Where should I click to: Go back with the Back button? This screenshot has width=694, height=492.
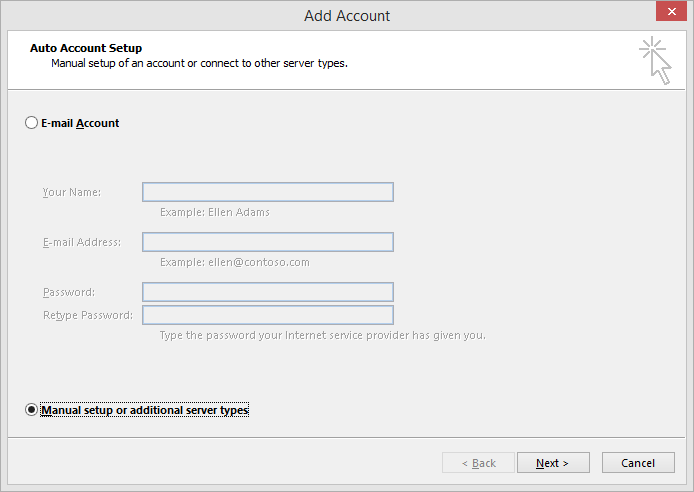coord(478,463)
